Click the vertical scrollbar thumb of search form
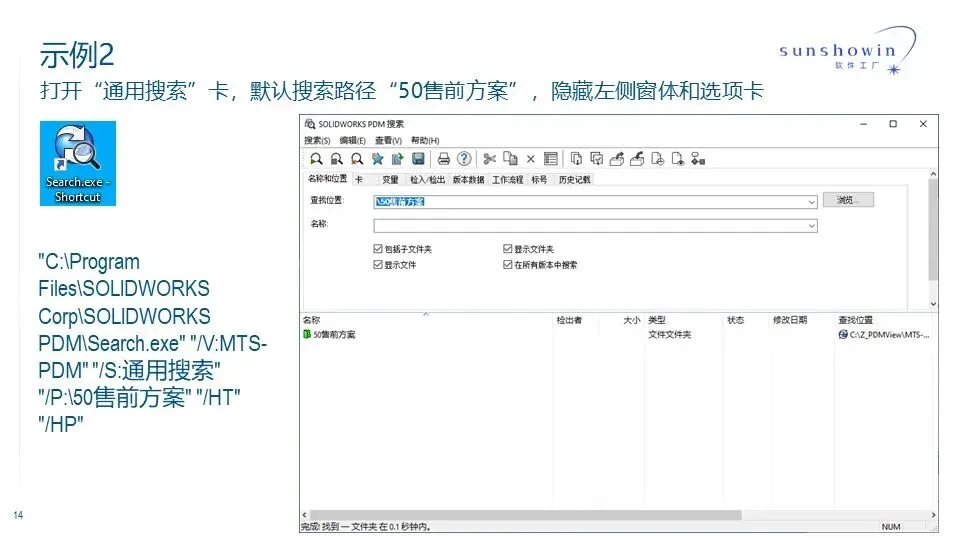Screen dimensions: 960x540 point(933,230)
